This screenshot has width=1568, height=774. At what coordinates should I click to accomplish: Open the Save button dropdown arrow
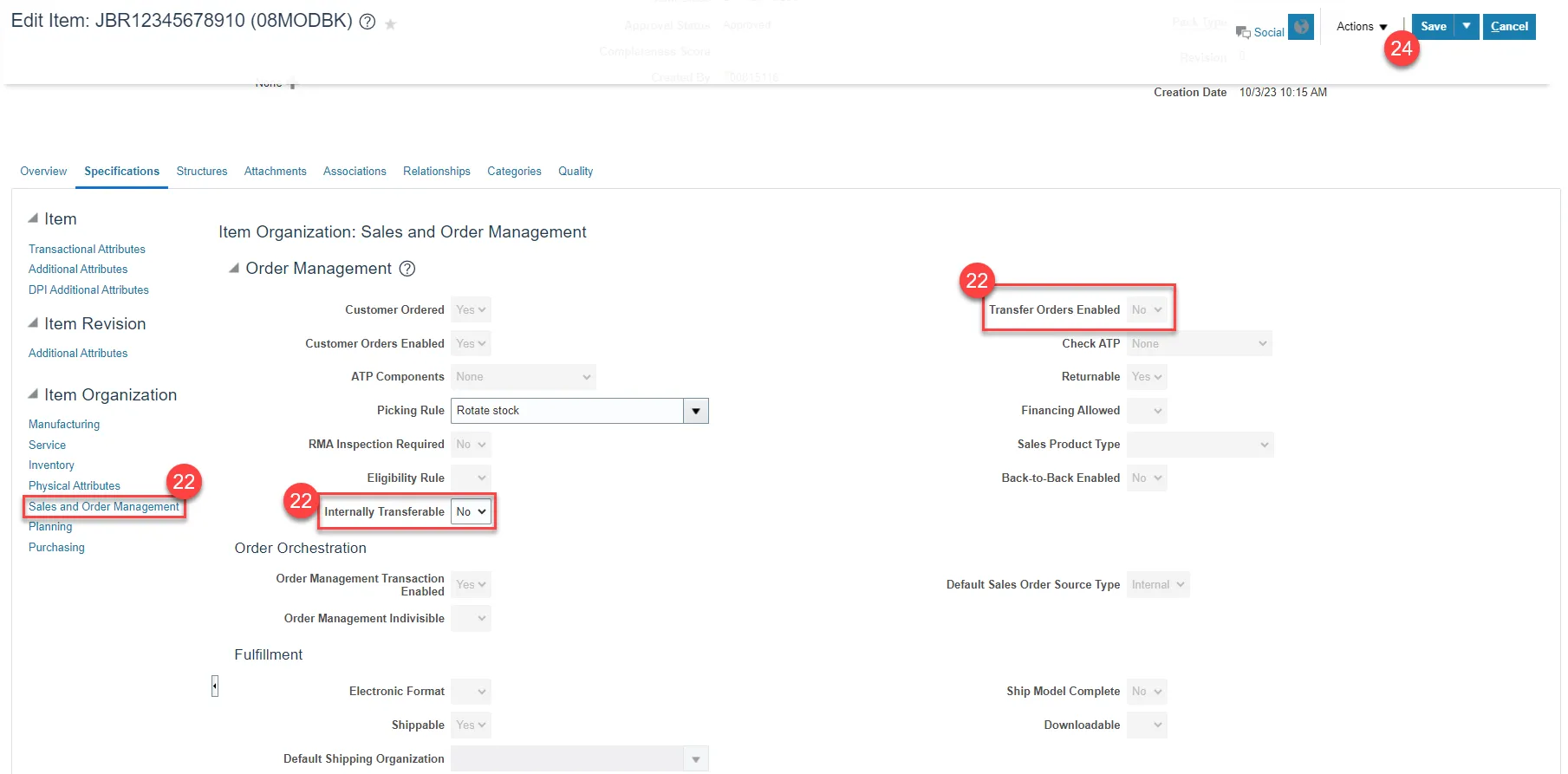[x=1466, y=27]
